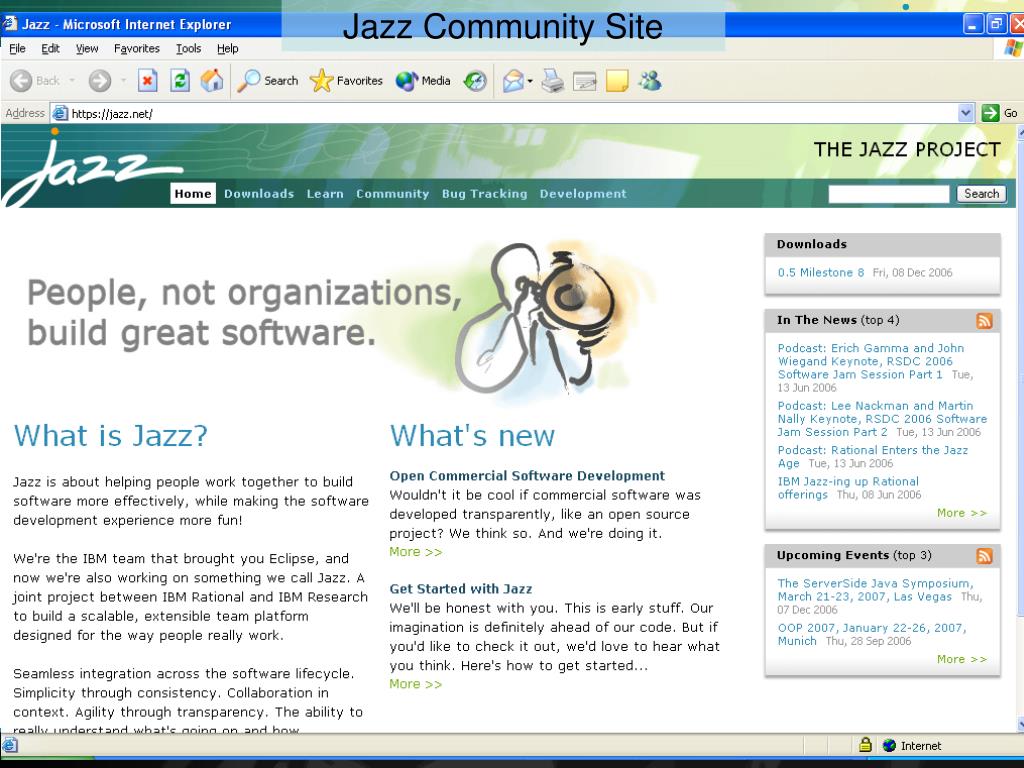Click the Edit page toolbar icon
This screenshot has height=768, width=1024.
click(584, 82)
